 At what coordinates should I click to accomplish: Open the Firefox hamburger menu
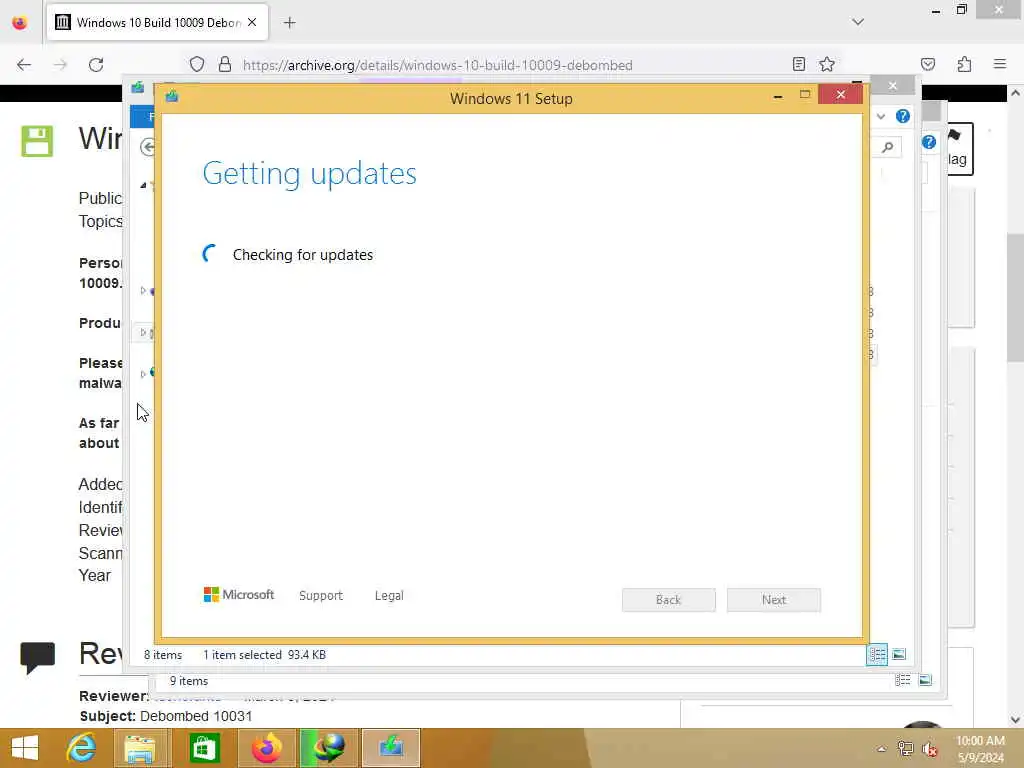click(x=1000, y=64)
